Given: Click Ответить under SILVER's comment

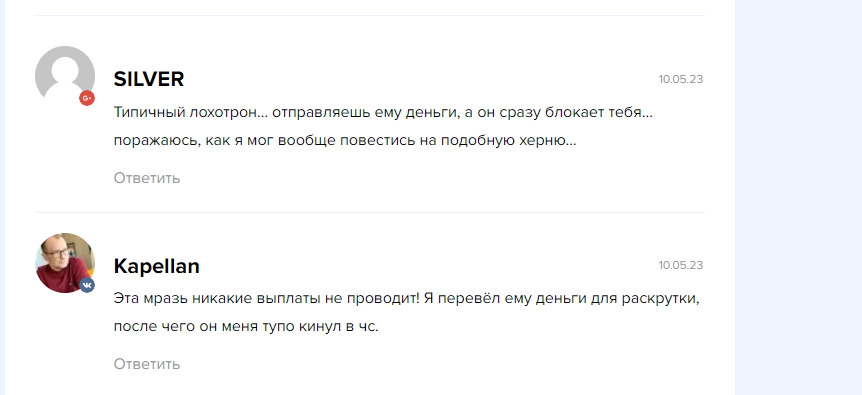Looking at the screenshot, I should click(147, 178).
